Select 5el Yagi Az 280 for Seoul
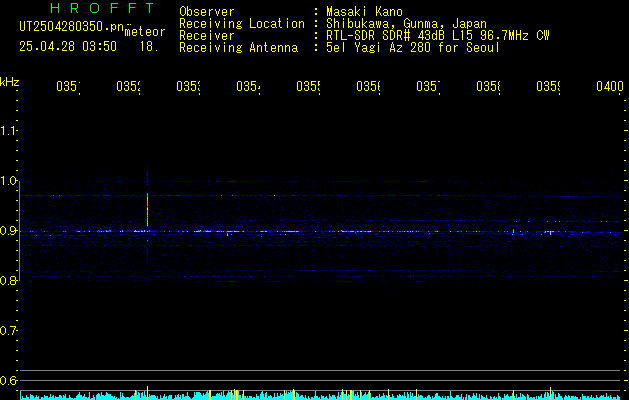 coord(413,48)
